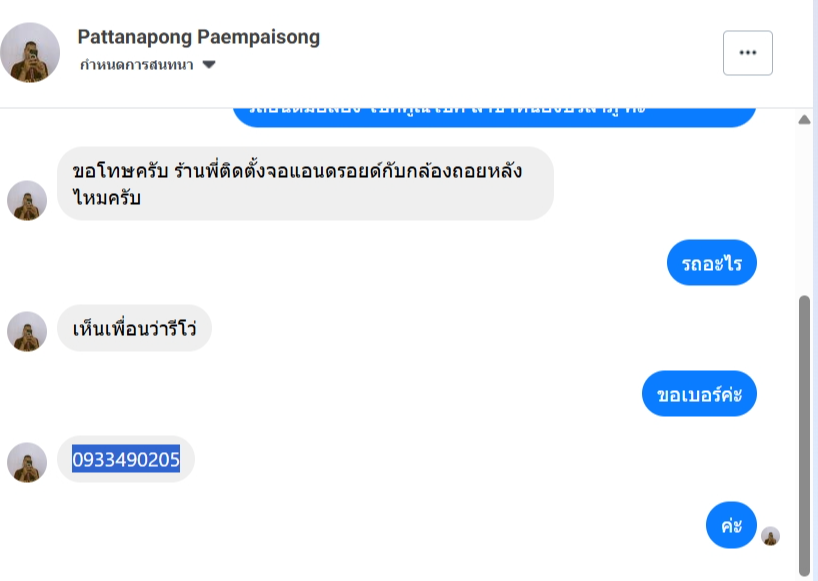Open the three-dot conversation options button

[x=748, y=53]
